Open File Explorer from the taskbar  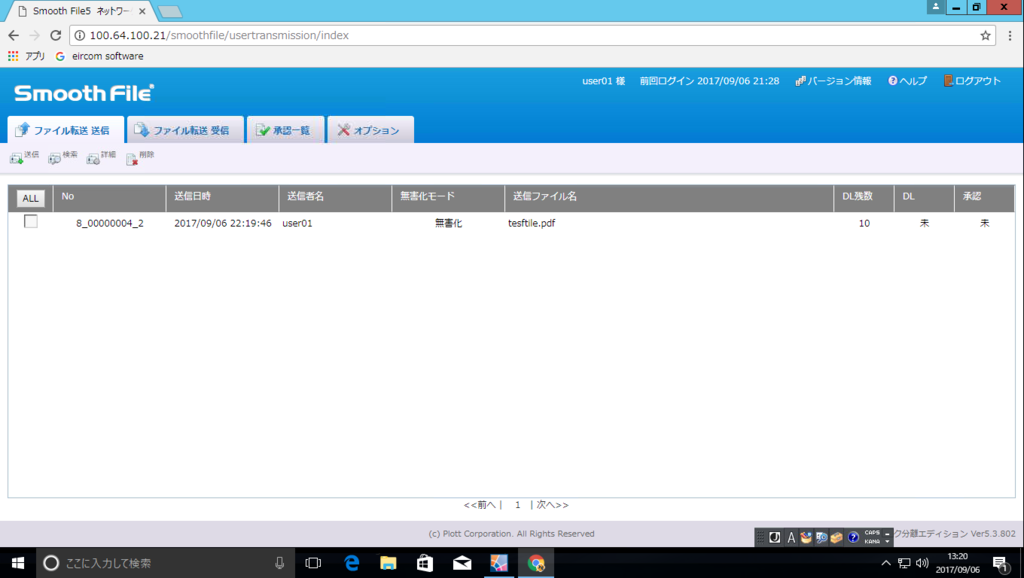(388, 562)
